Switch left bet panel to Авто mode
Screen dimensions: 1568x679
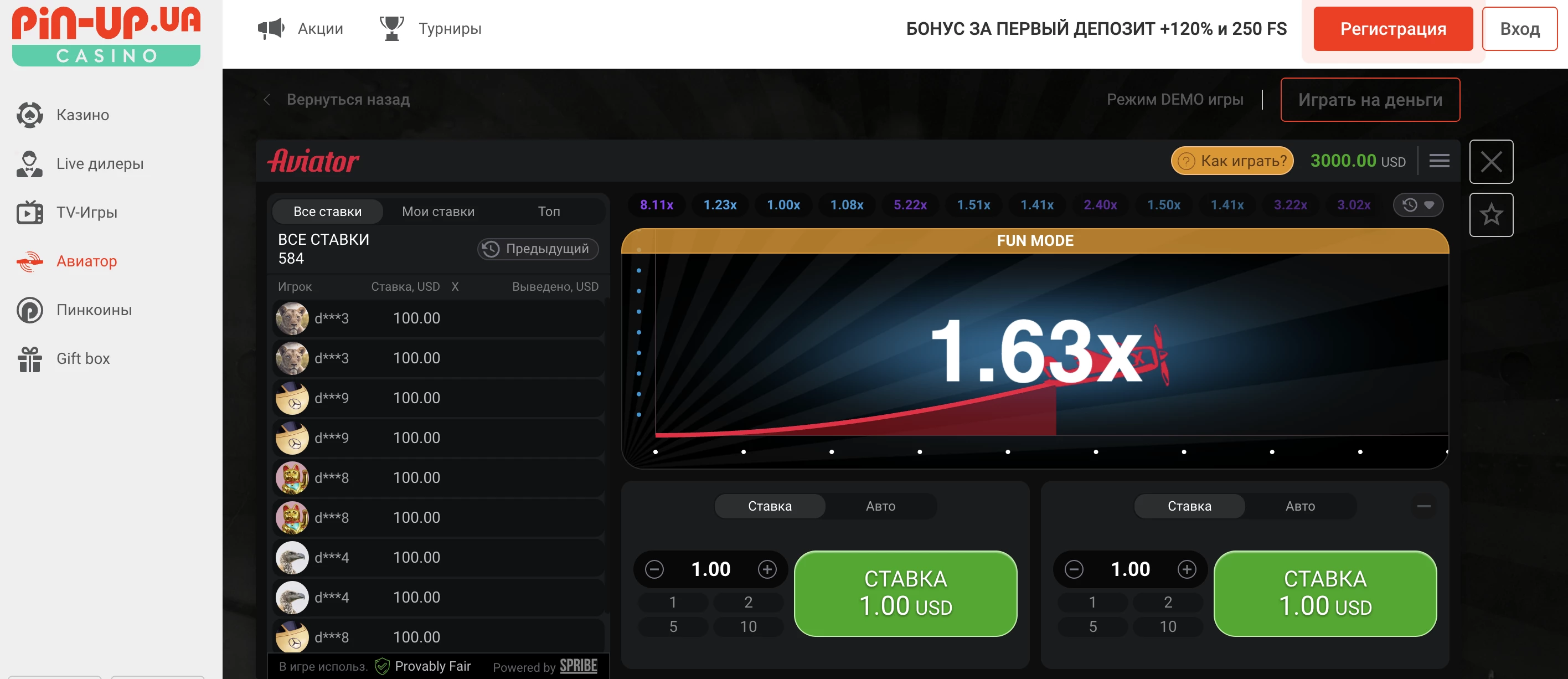pos(880,506)
